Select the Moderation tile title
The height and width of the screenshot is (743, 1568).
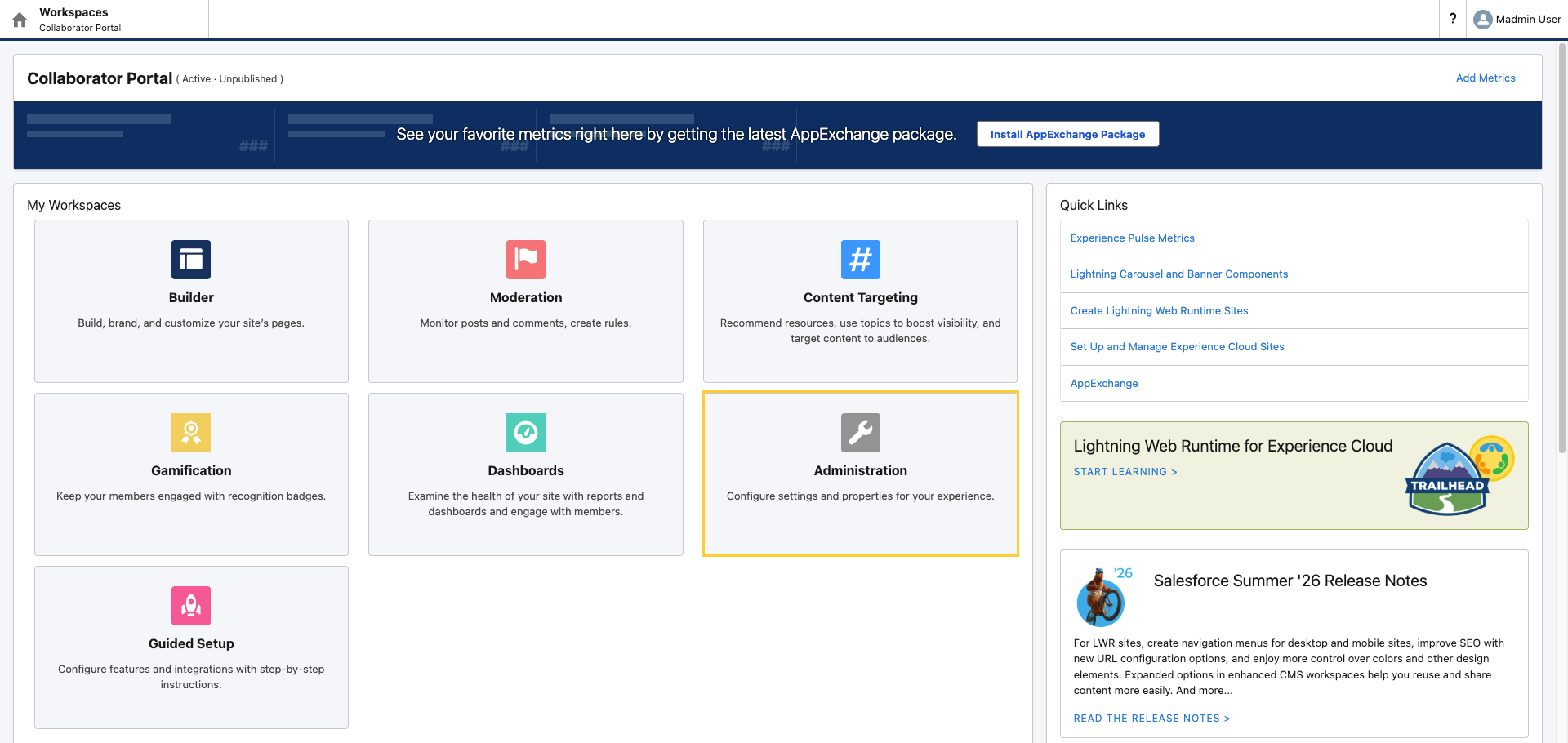[526, 298]
